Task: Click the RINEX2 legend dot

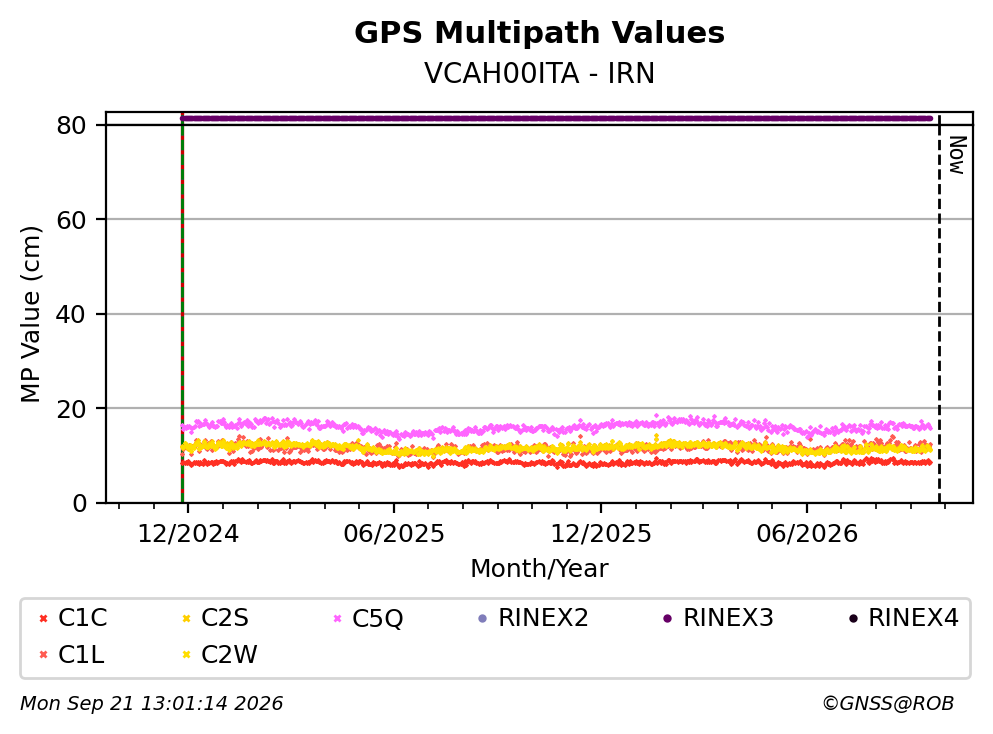Action: 483,618
